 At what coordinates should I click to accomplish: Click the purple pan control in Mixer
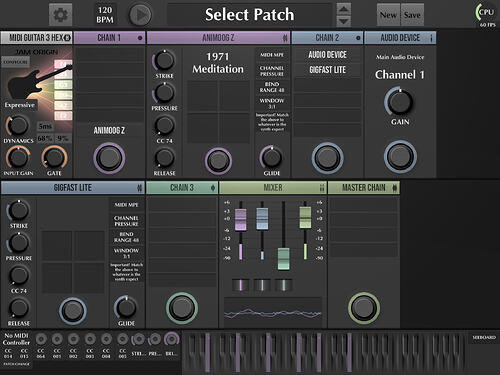(240, 285)
